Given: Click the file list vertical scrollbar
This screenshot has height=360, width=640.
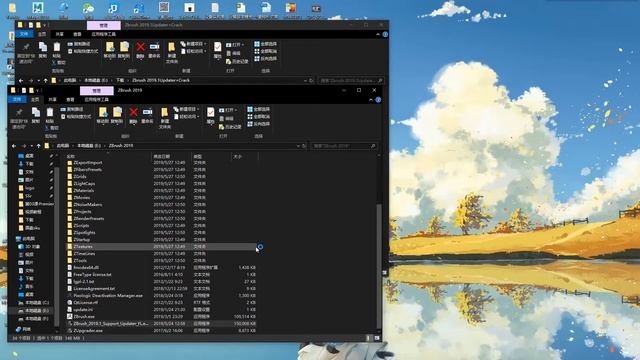Looking at the screenshot, I should (379, 265).
